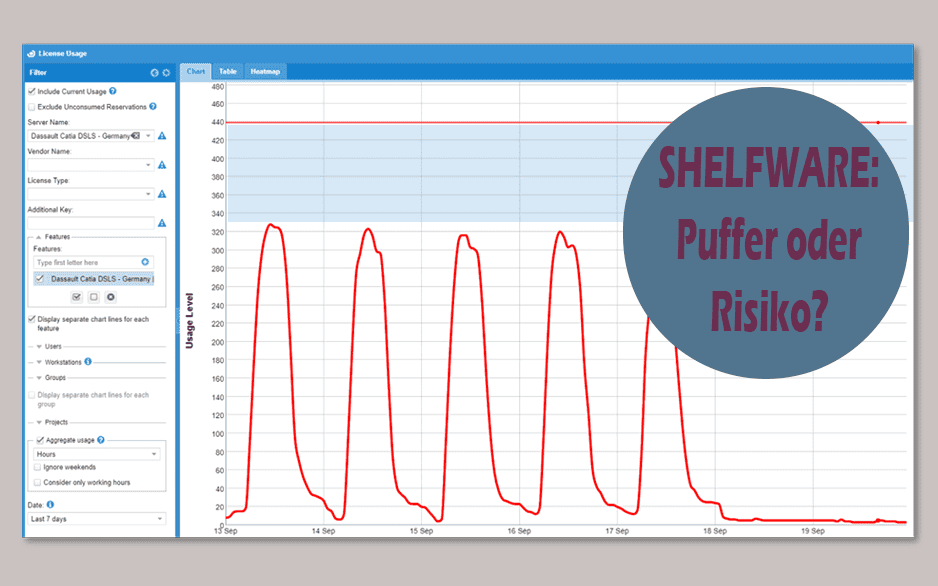Click warning icon next to Vendor Name
Image resolution: width=938 pixels, height=586 pixels.
tap(162, 165)
